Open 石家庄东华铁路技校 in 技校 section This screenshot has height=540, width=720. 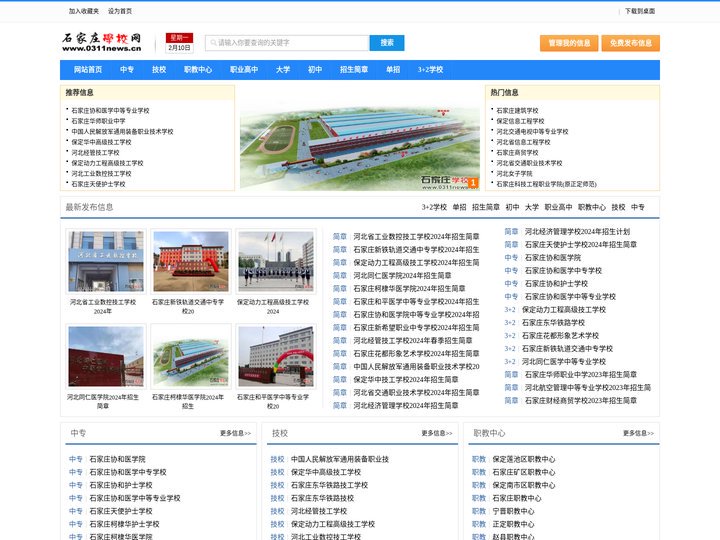322,498
